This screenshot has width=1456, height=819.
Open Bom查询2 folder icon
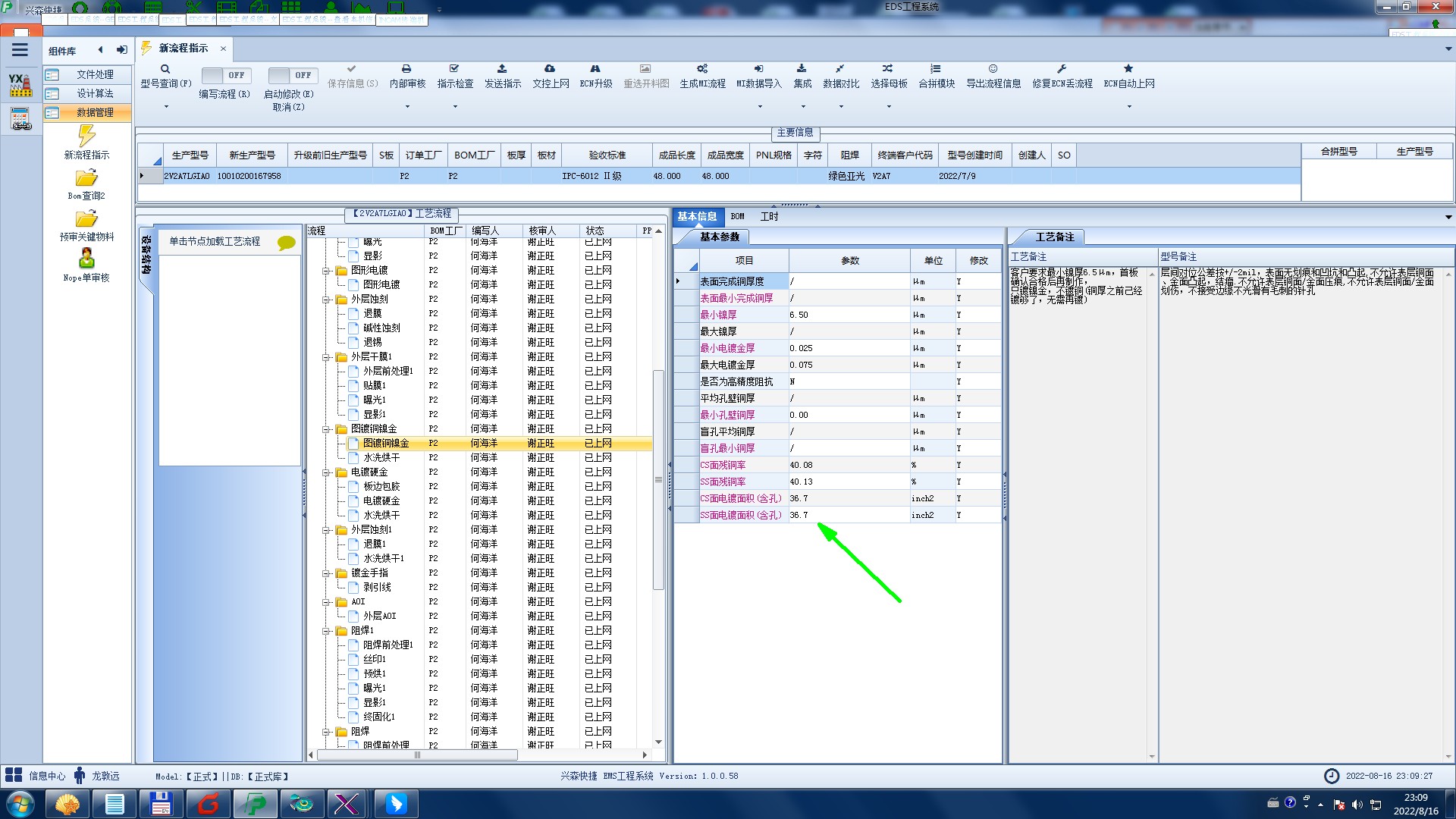point(86,178)
